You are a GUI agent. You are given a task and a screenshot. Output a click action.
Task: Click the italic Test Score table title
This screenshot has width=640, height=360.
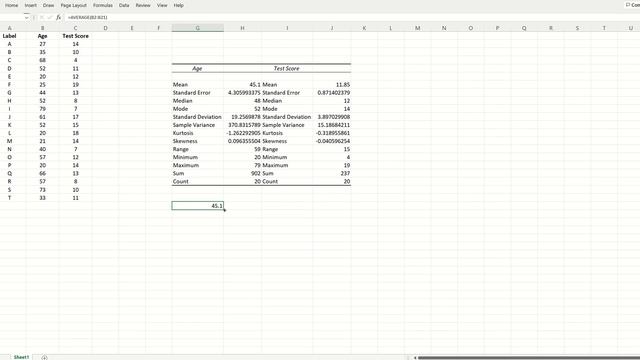[287, 69]
